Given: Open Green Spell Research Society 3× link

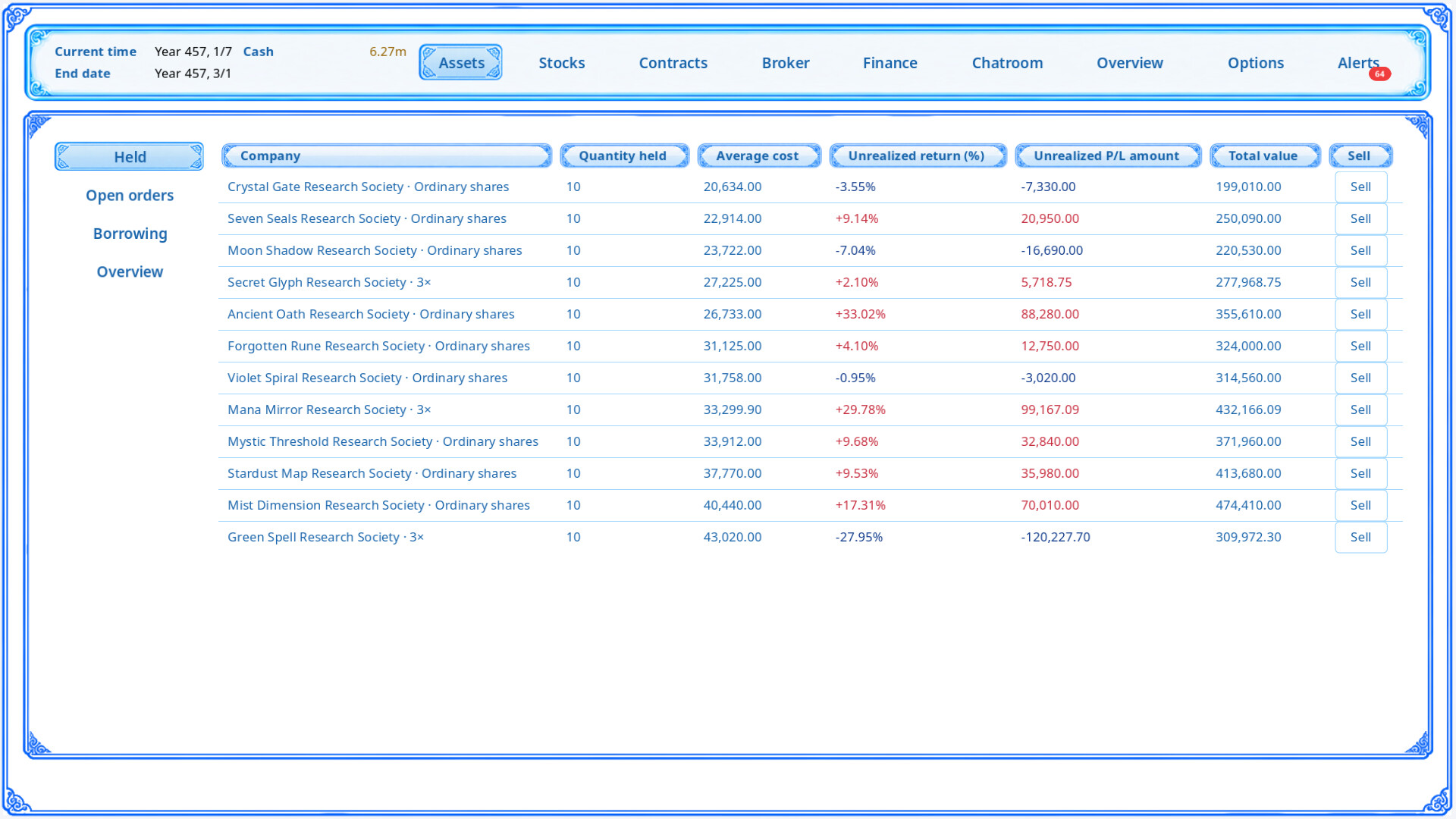Looking at the screenshot, I should click(325, 537).
